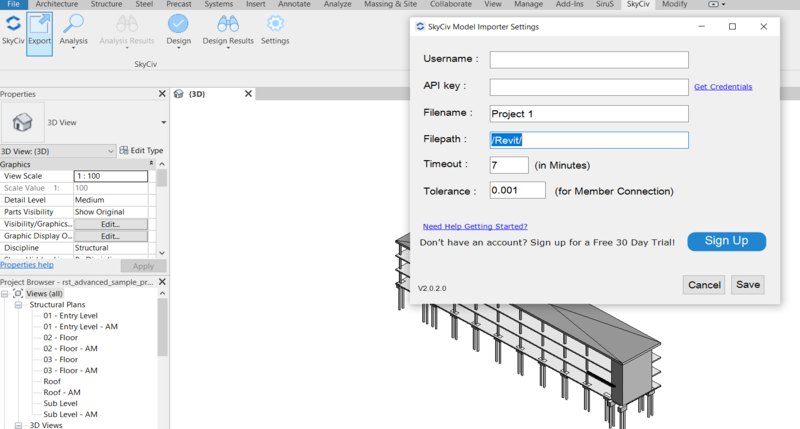Open the Properties help link
The height and width of the screenshot is (429, 800).
click(x=27, y=265)
